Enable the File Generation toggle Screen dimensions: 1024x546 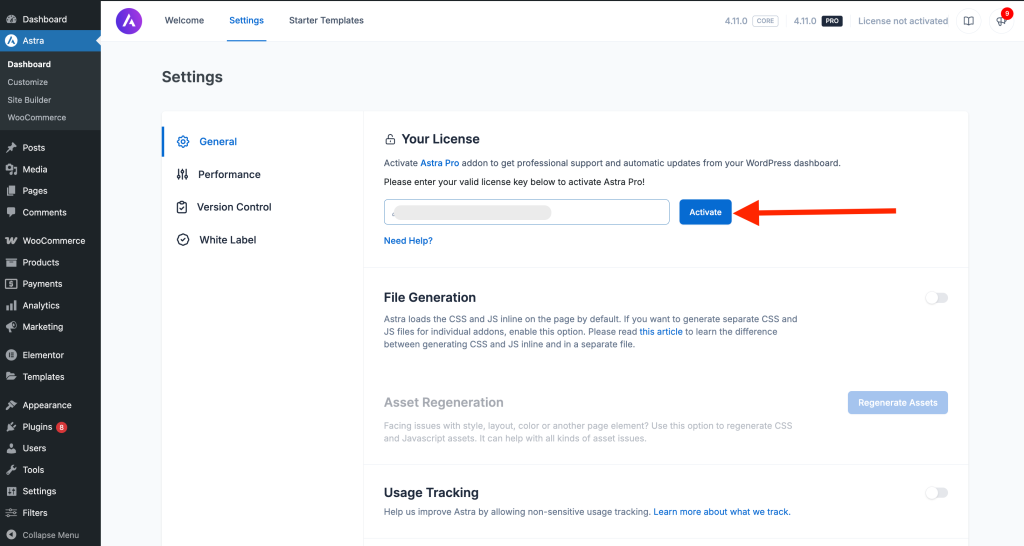point(936,298)
